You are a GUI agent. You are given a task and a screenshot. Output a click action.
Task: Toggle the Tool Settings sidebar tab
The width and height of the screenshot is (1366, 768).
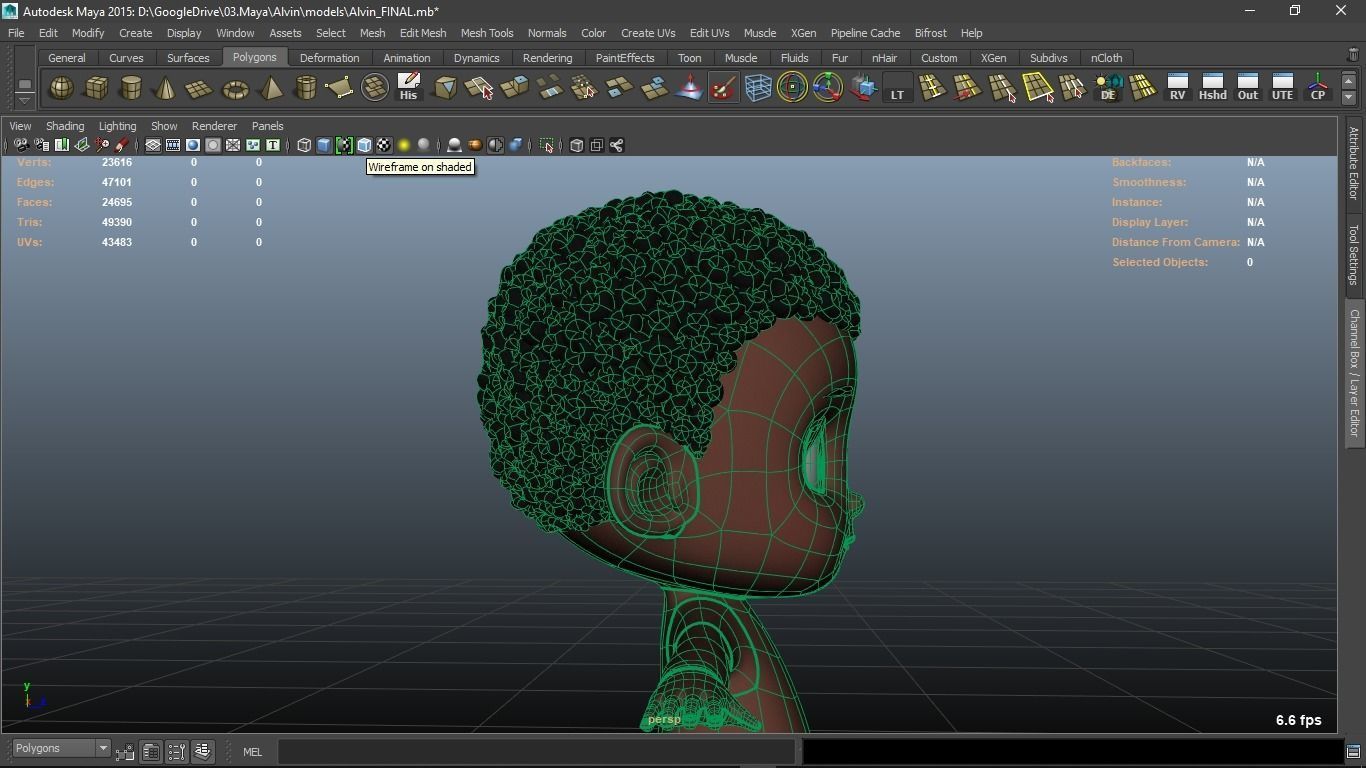click(1354, 254)
